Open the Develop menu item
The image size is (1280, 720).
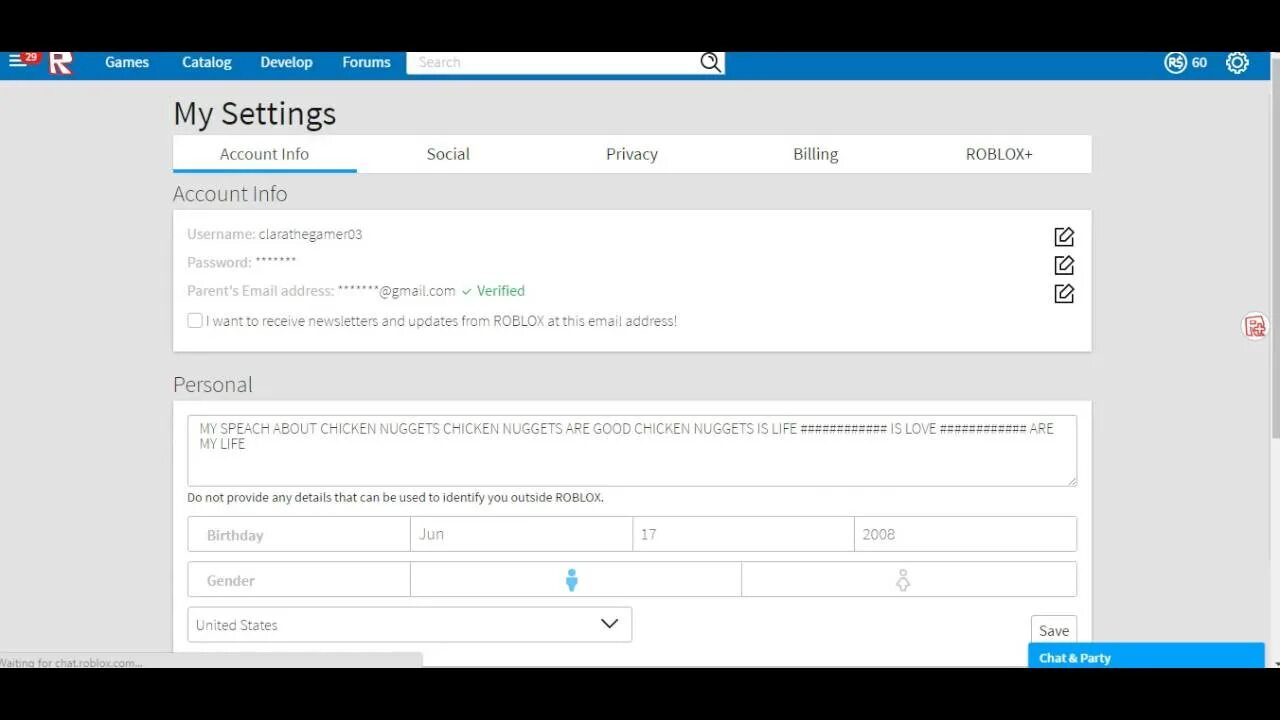point(287,62)
